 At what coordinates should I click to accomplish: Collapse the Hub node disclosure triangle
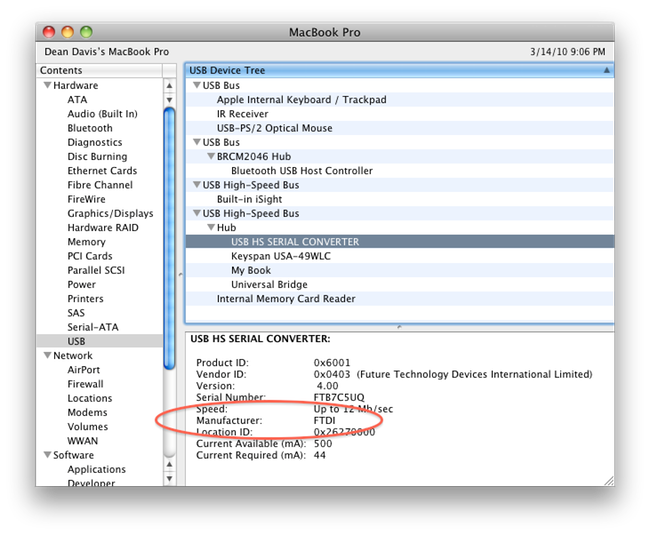(211, 228)
